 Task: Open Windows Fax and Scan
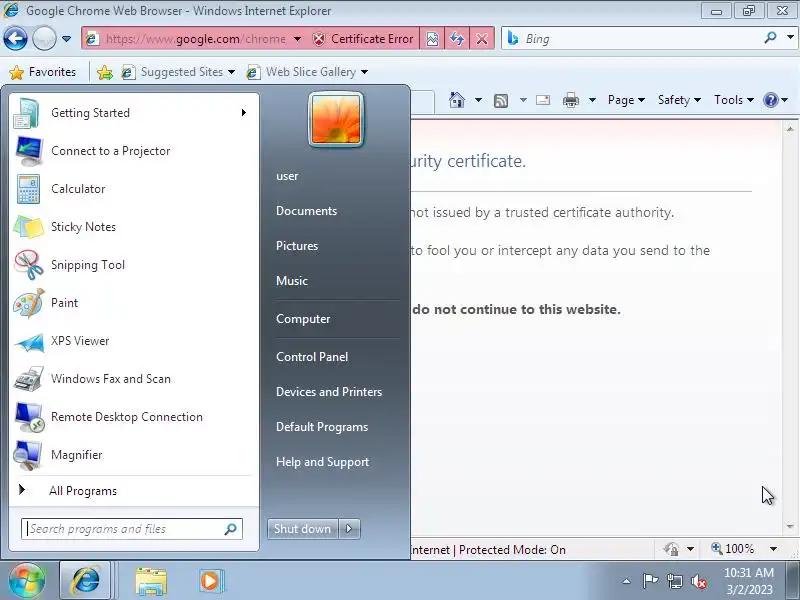tap(134, 379)
